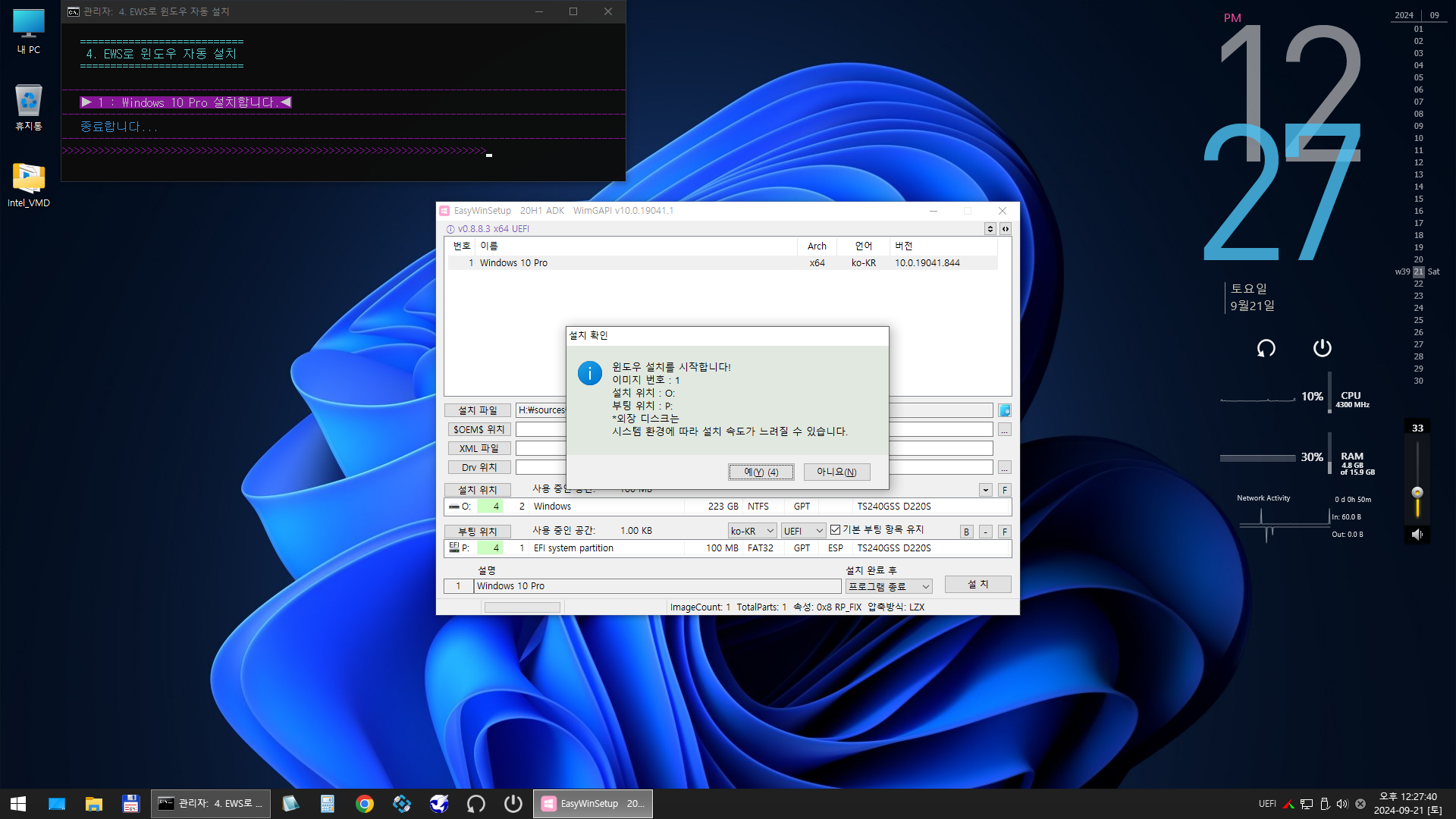Viewport: 1456px width, 819px height.
Task: Click the collapse arrows button in the version bar
Action: [x=1005, y=228]
